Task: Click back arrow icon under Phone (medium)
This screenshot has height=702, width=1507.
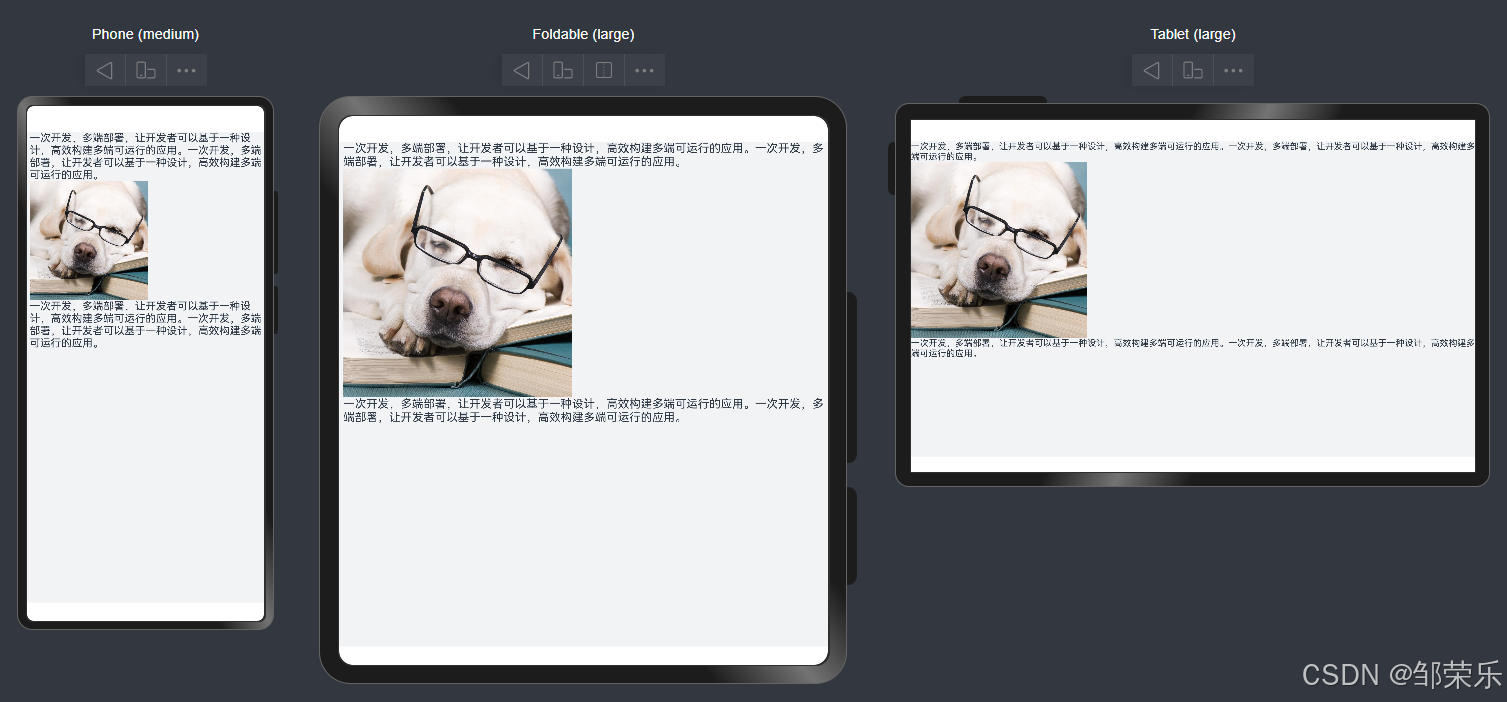Action: (105, 70)
